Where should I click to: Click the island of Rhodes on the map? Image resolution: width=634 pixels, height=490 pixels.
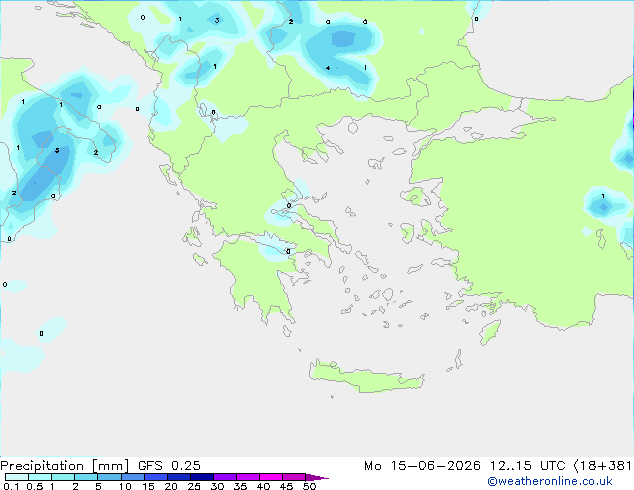(490, 332)
